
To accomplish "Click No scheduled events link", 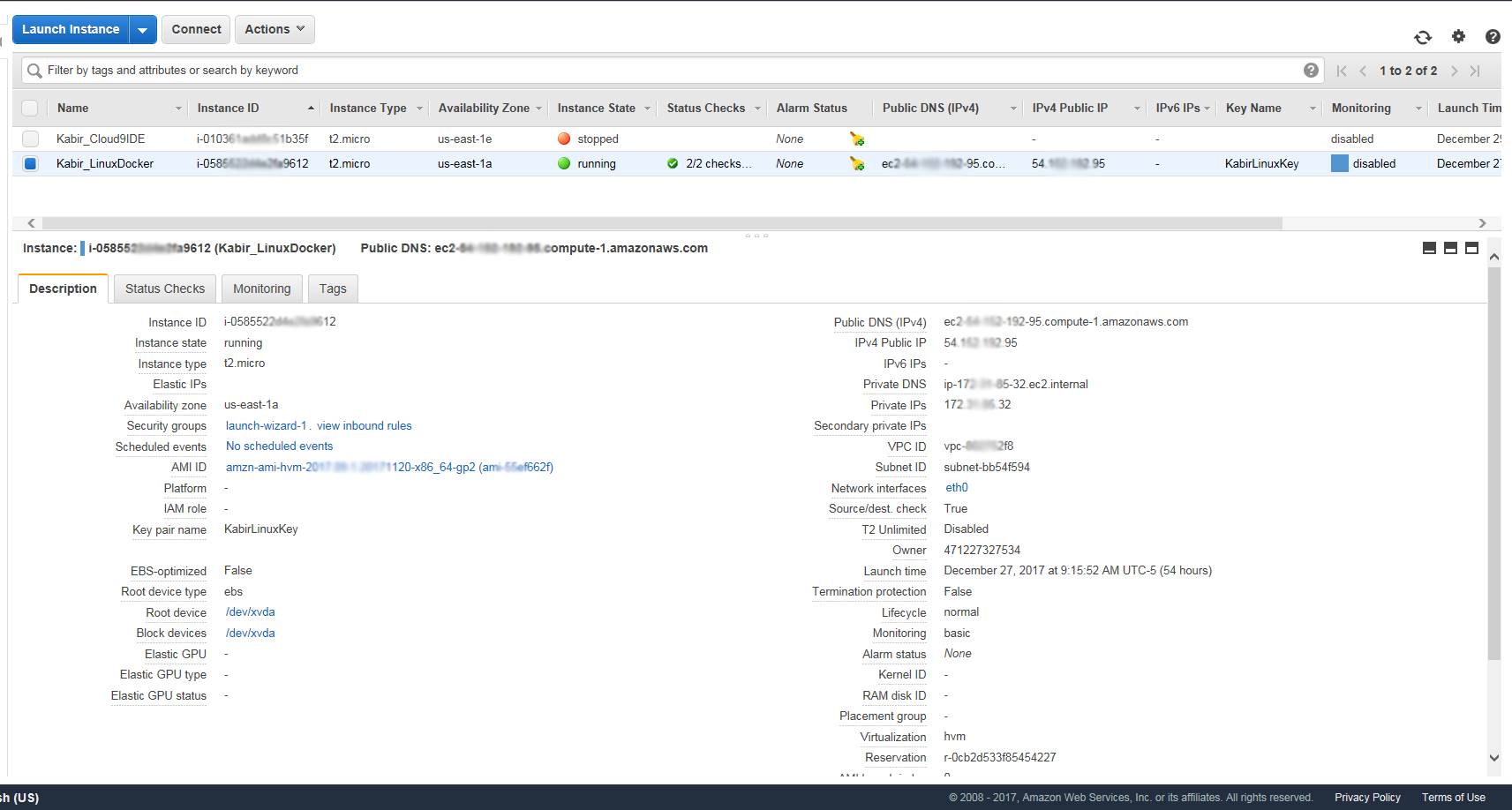I will [279, 446].
